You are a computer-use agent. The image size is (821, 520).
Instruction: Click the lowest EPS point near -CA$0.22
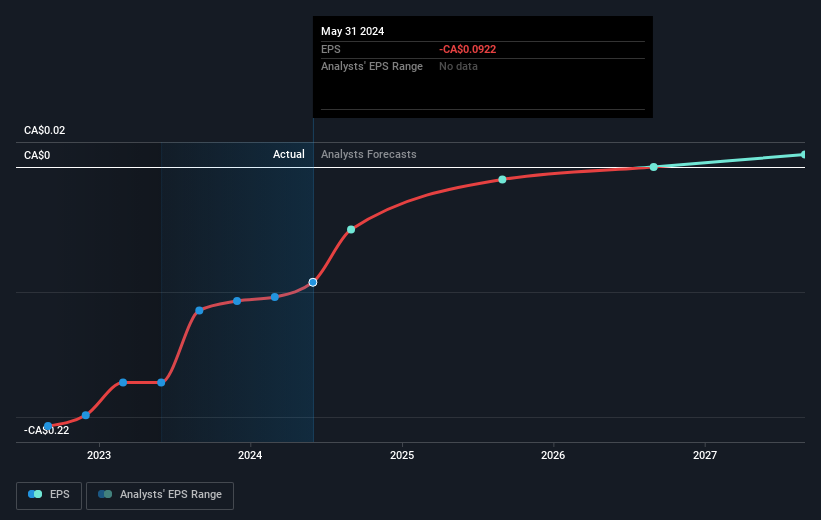48,426
